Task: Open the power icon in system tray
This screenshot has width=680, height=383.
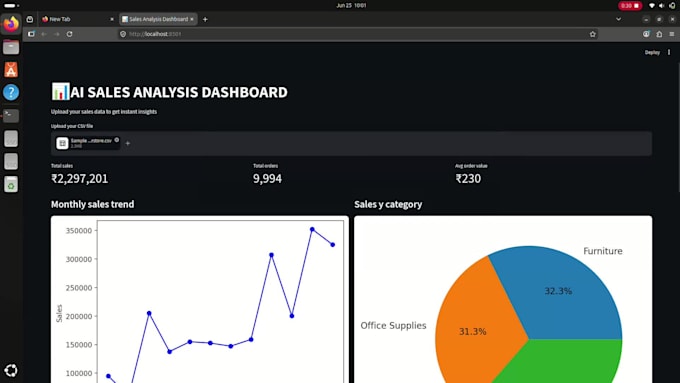Action: (672, 6)
